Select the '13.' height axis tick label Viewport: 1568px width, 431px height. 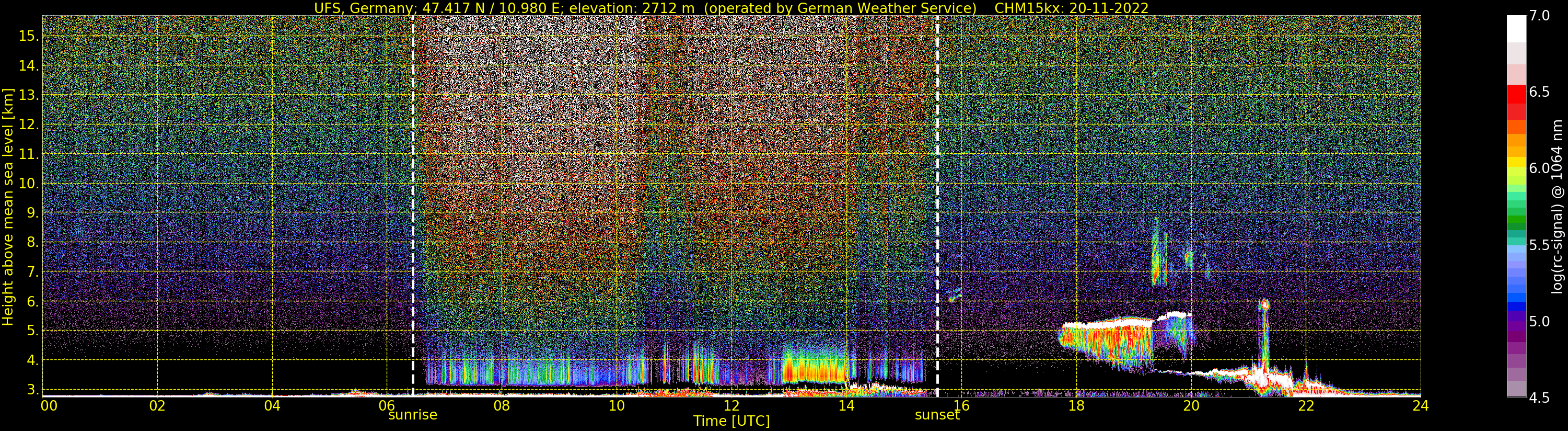click(x=28, y=95)
